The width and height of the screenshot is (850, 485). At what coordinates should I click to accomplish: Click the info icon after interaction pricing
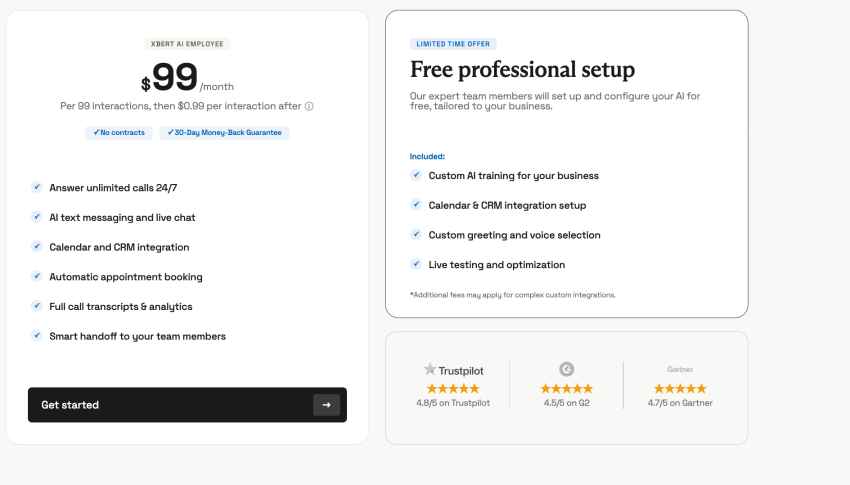(309, 106)
